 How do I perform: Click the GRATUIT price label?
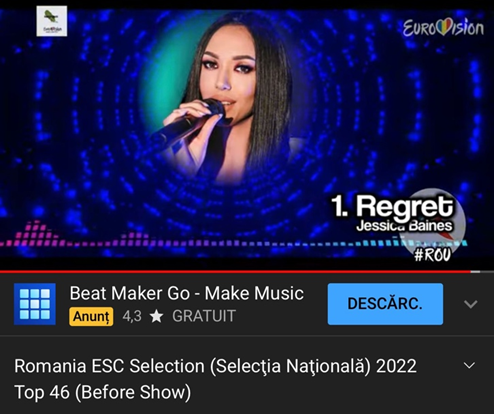point(204,316)
